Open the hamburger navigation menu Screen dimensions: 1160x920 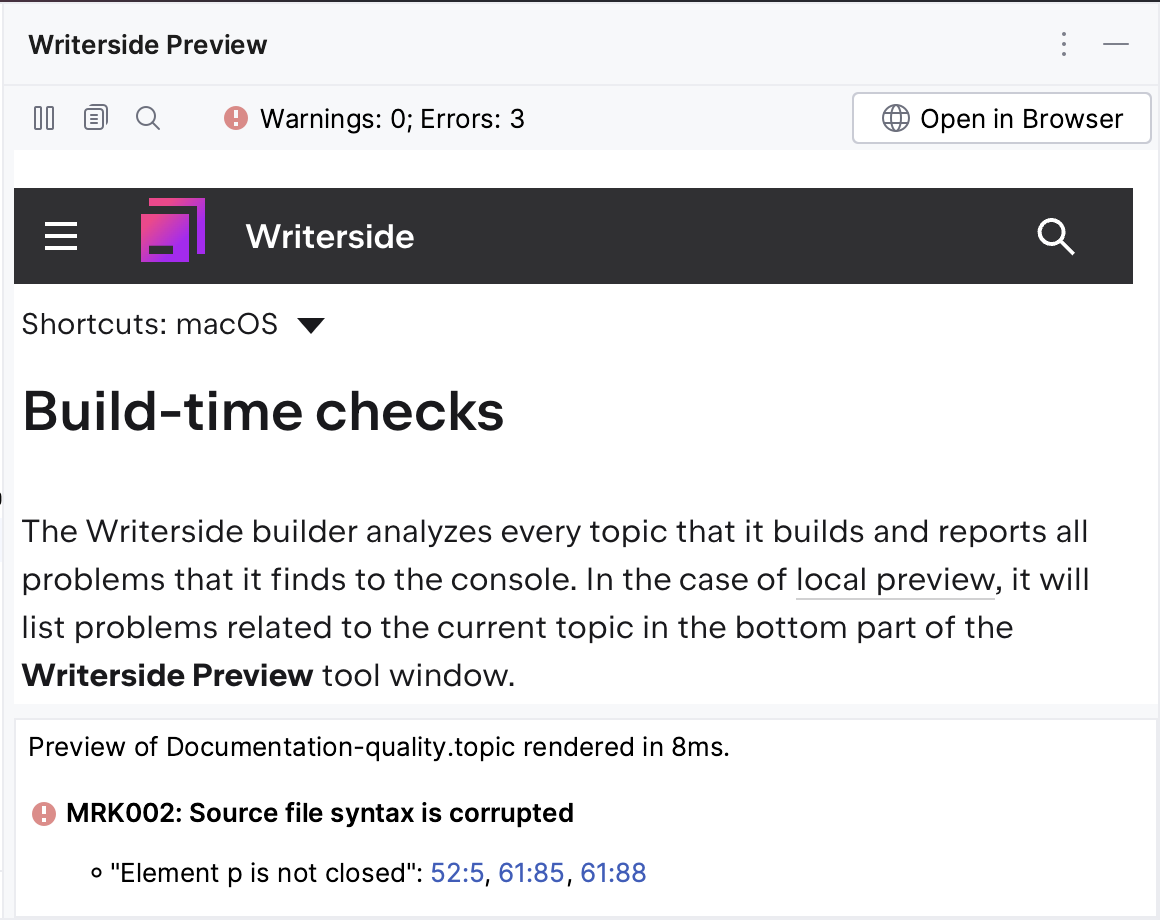pos(61,237)
